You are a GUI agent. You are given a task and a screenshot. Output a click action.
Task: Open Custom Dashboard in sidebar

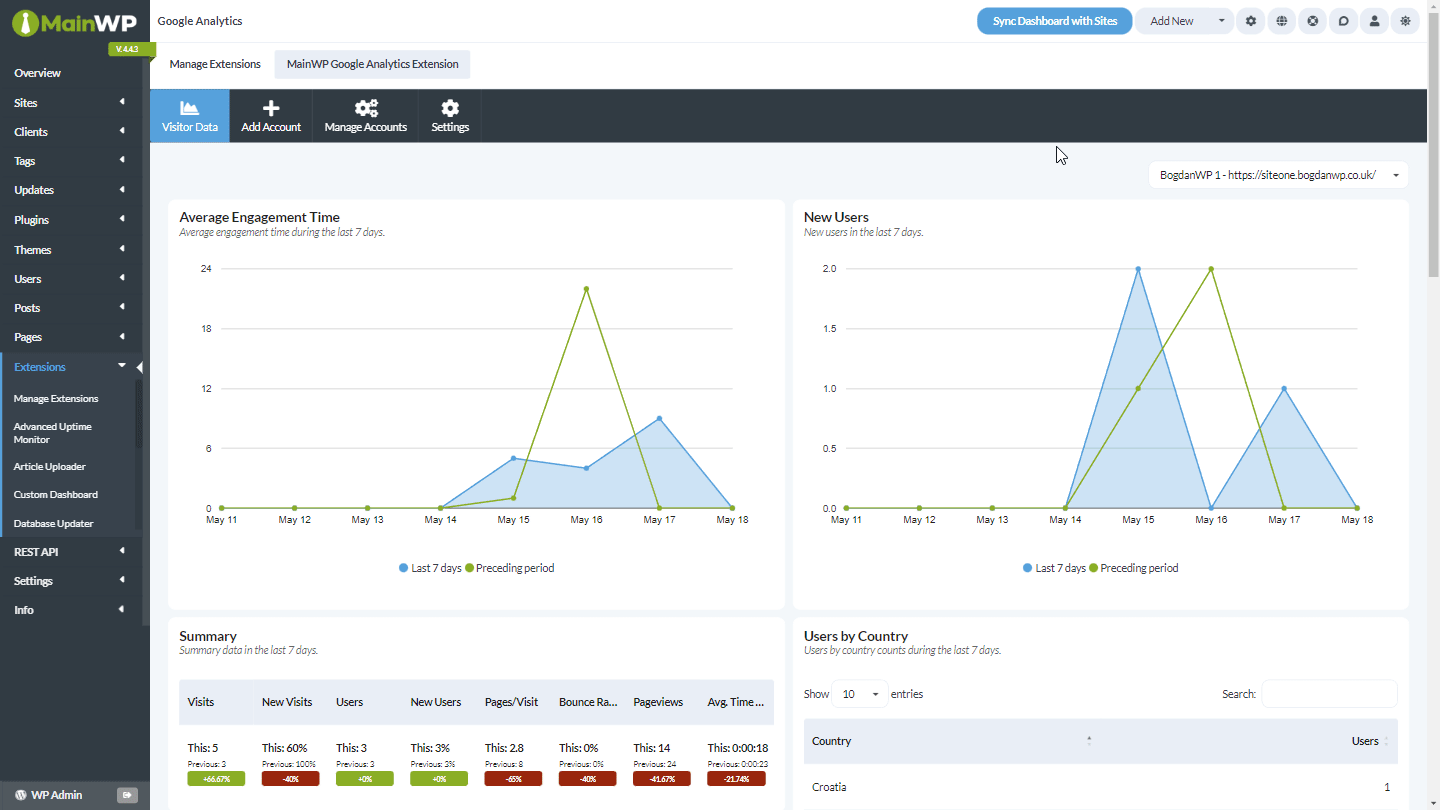coord(56,495)
